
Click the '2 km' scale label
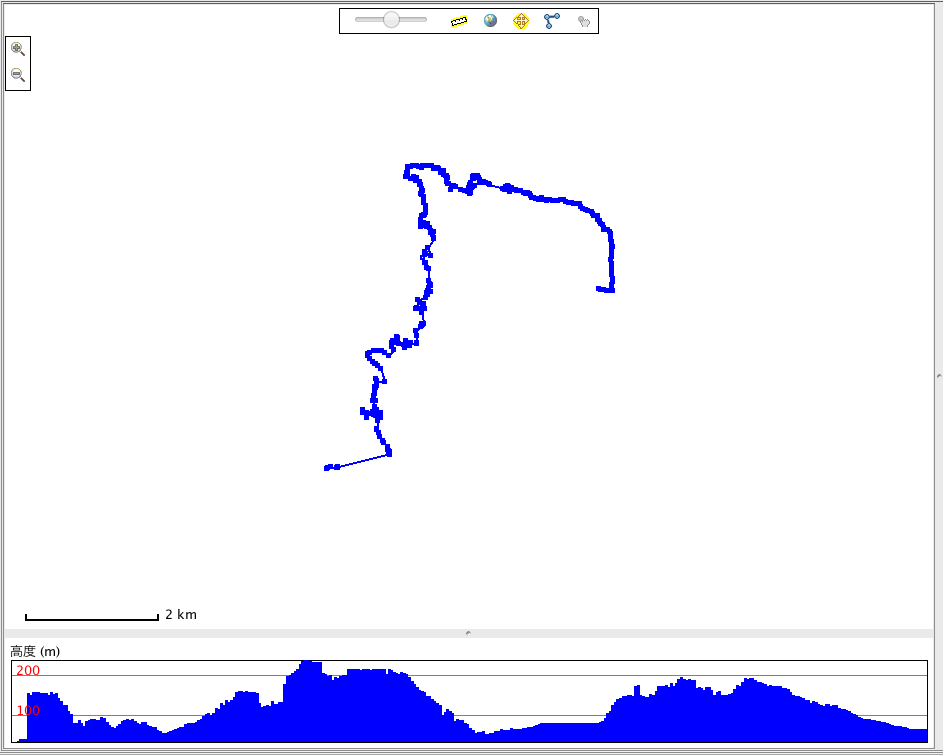click(181, 614)
